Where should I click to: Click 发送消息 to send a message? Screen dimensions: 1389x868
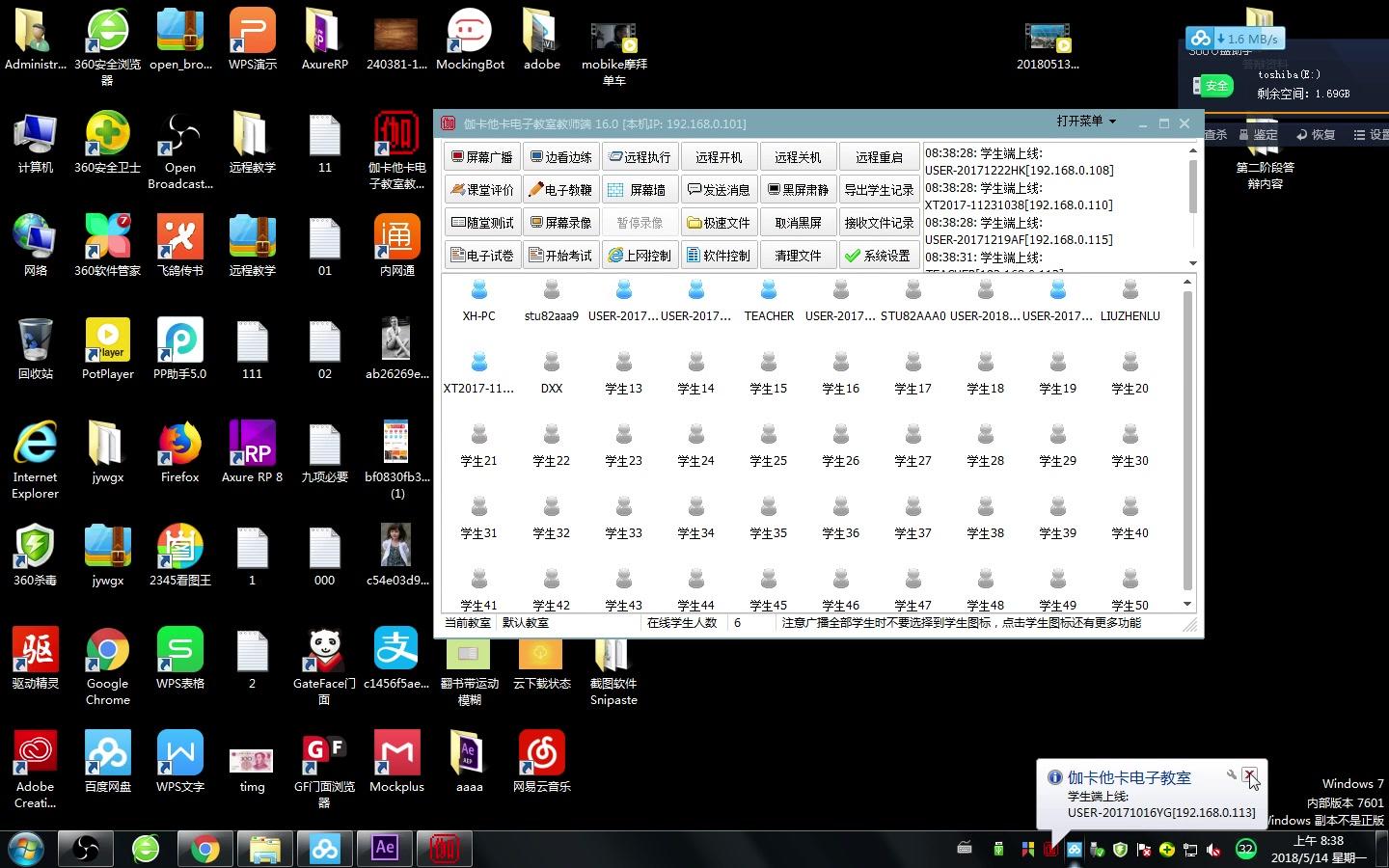(720, 190)
